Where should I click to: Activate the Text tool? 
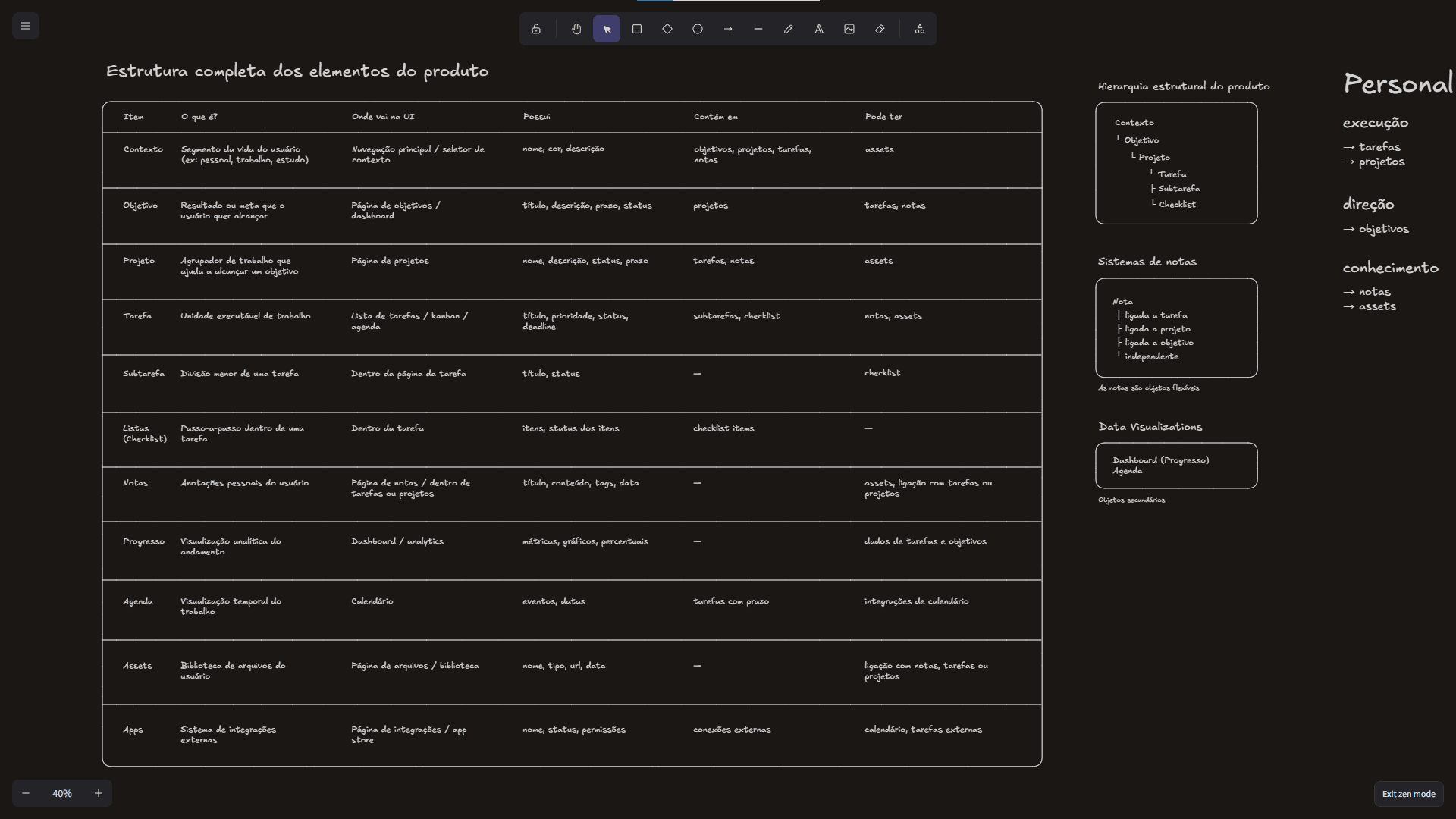[819, 29]
